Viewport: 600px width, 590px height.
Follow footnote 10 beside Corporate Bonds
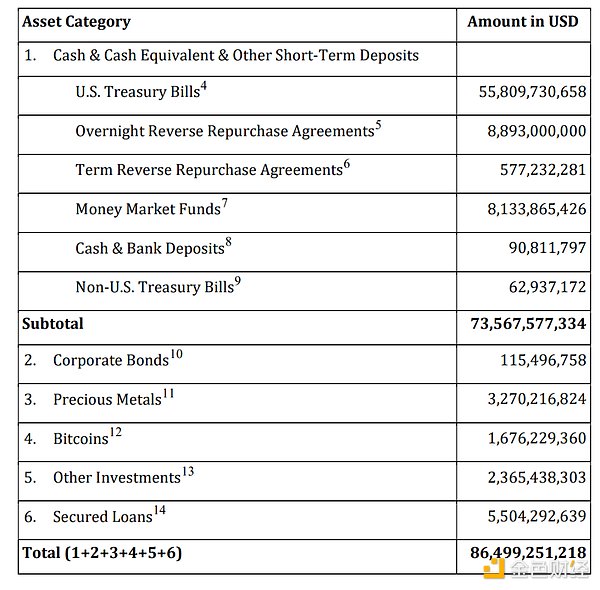[x=177, y=354]
